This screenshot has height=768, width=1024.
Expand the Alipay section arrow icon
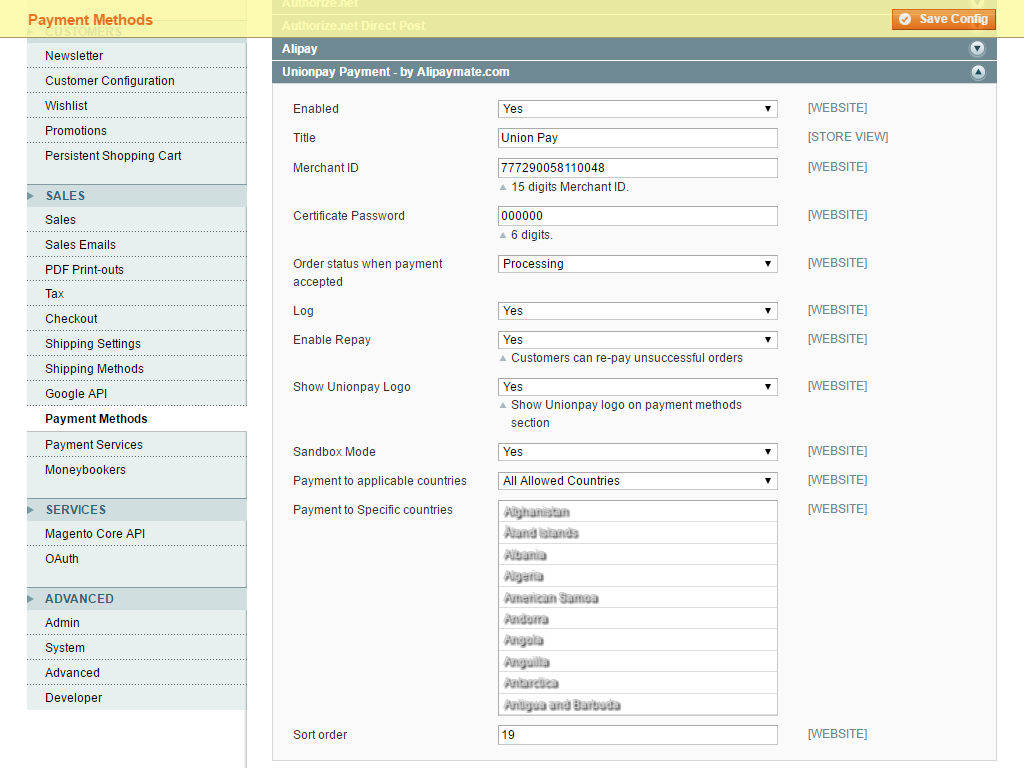click(x=977, y=49)
